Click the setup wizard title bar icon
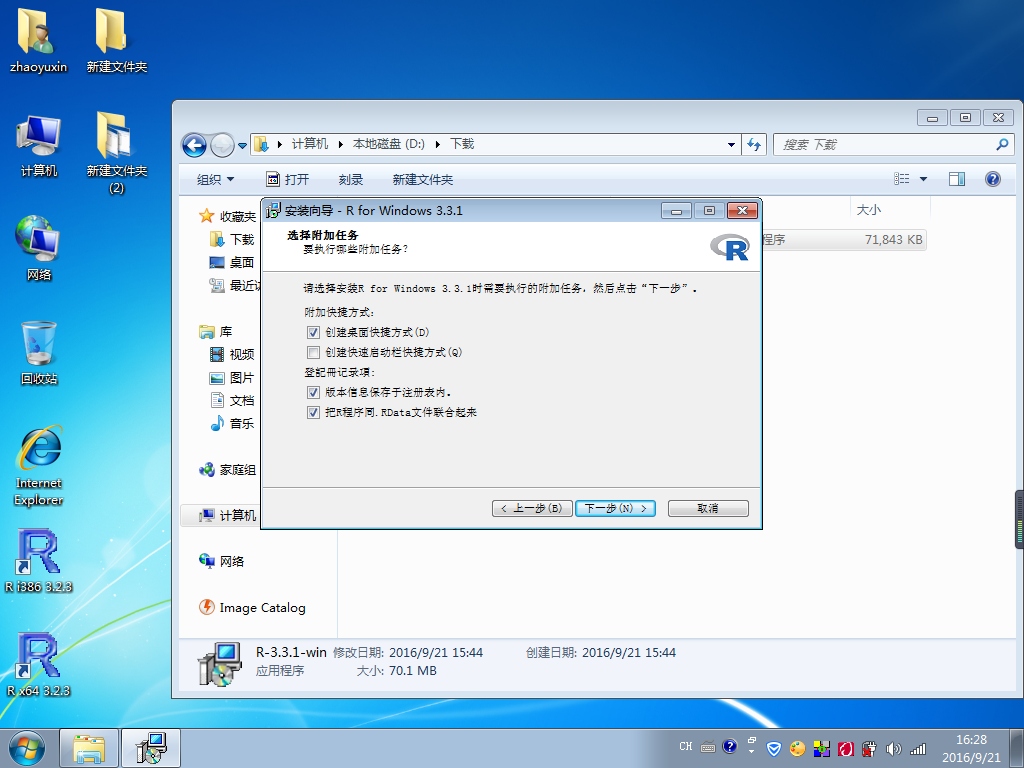This screenshot has height=768, width=1024. point(273,210)
